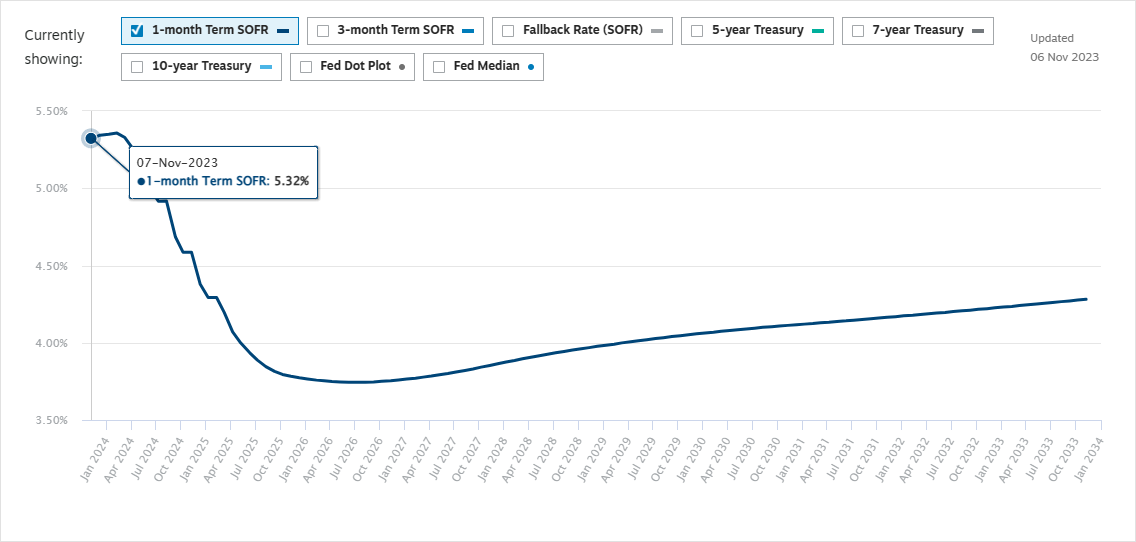Click the blue 3-month Term SOFR legend dash
The image size is (1136, 542).
(x=469, y=31)
